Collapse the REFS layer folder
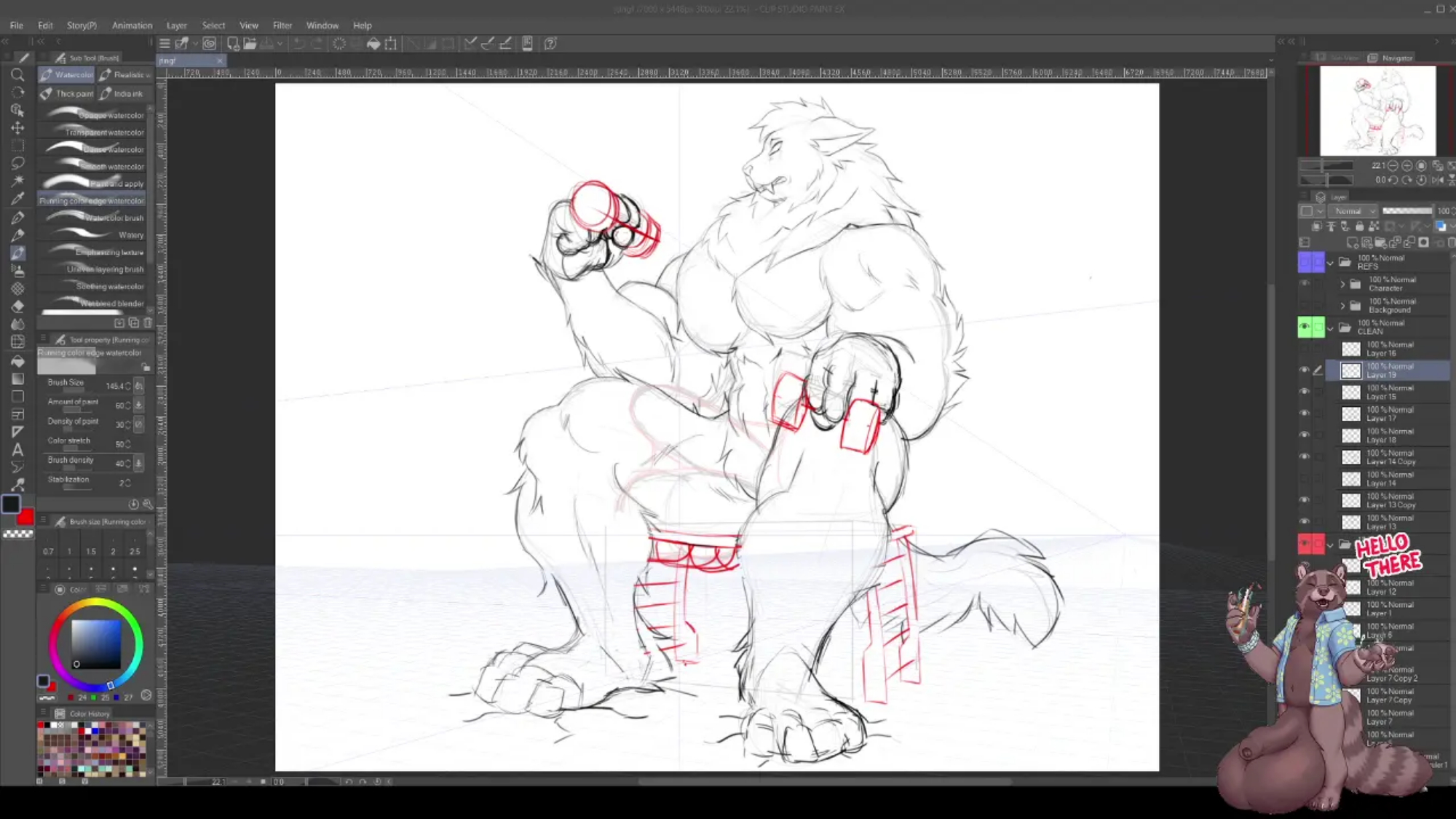The height and width of the screenshot is (819, 1456). pyautogui.click(x=1330, y=262)
